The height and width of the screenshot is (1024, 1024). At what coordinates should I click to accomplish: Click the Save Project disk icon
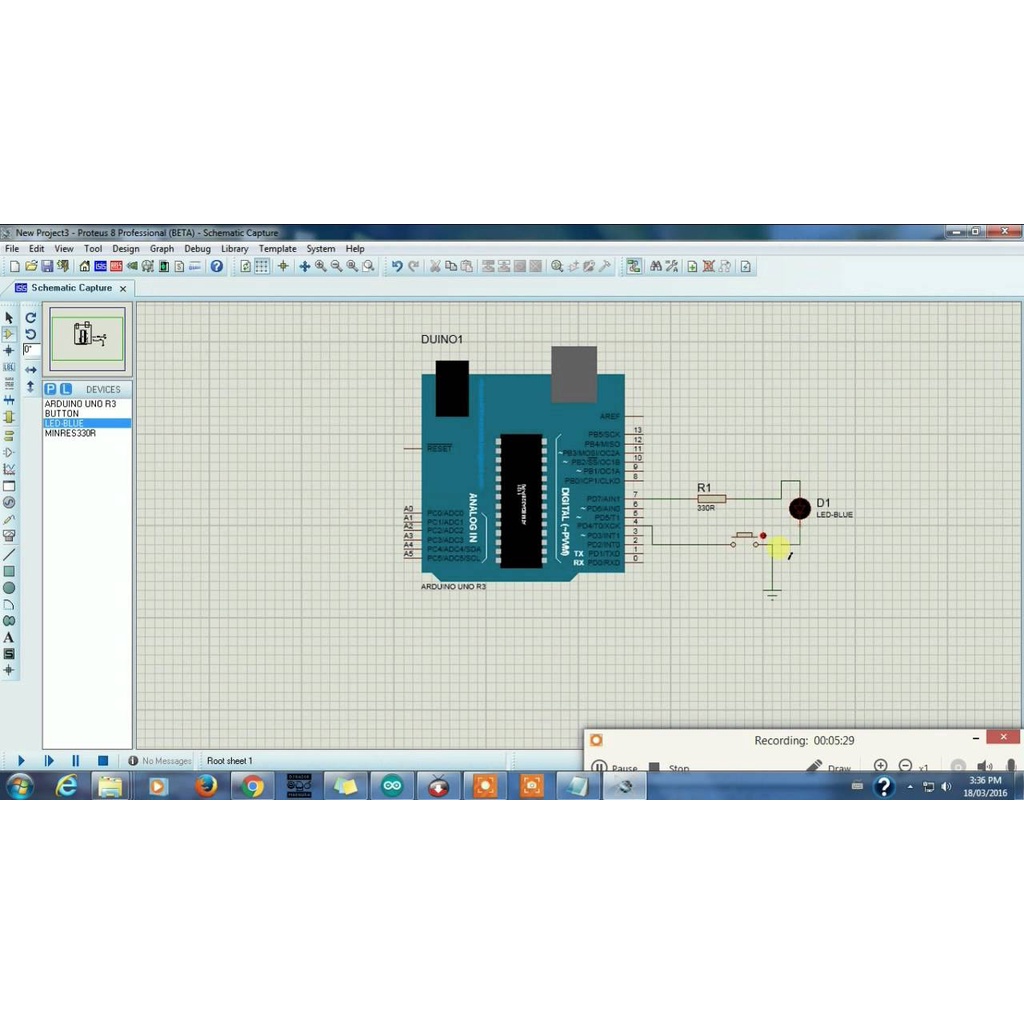tap(47, 266)
